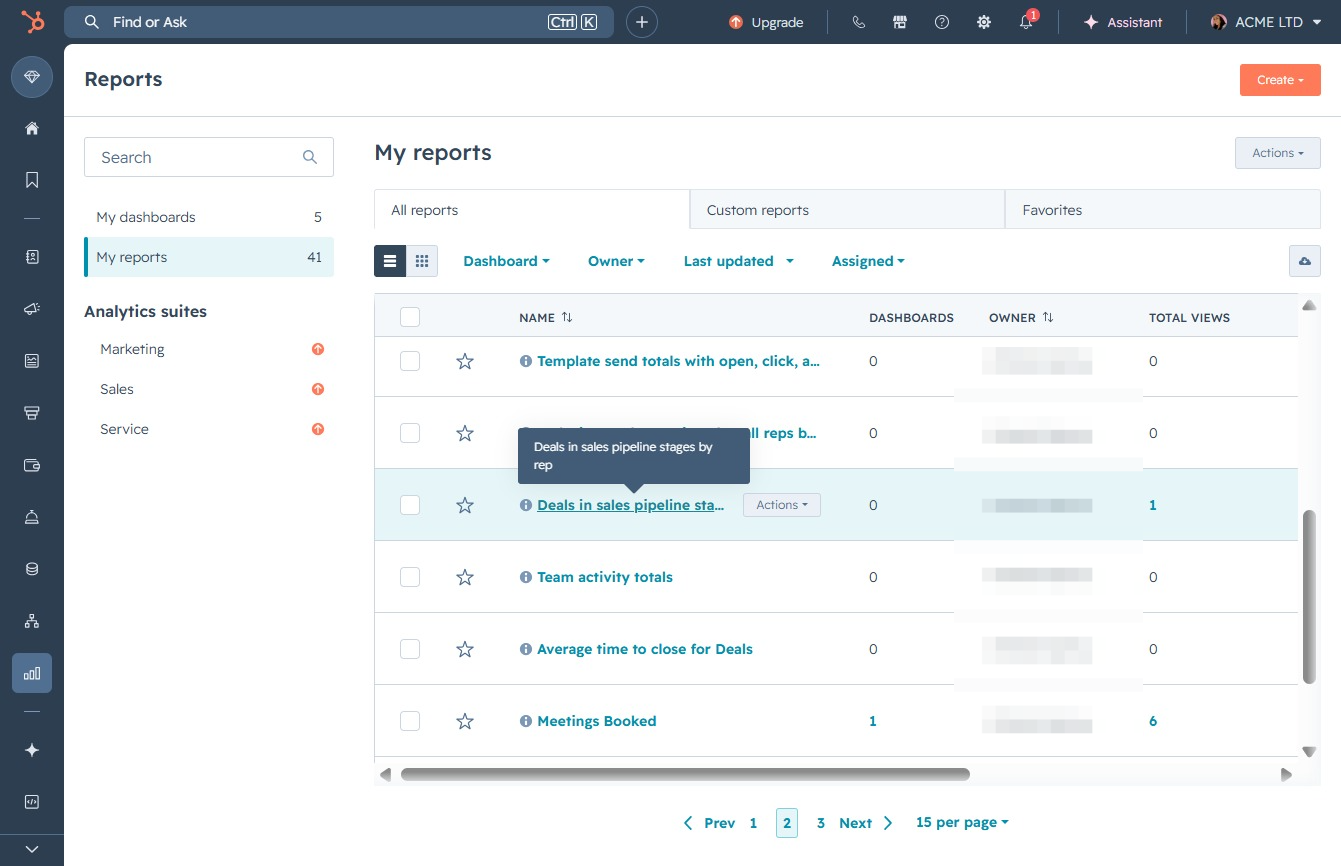Open the help question mark icon
The width and height of the screenshot is (1341, 866).
click(942, 22)
